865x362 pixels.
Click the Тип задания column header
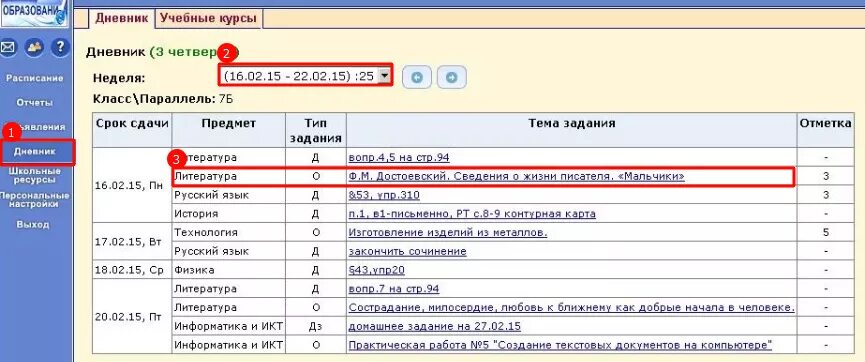click(316, 130)
